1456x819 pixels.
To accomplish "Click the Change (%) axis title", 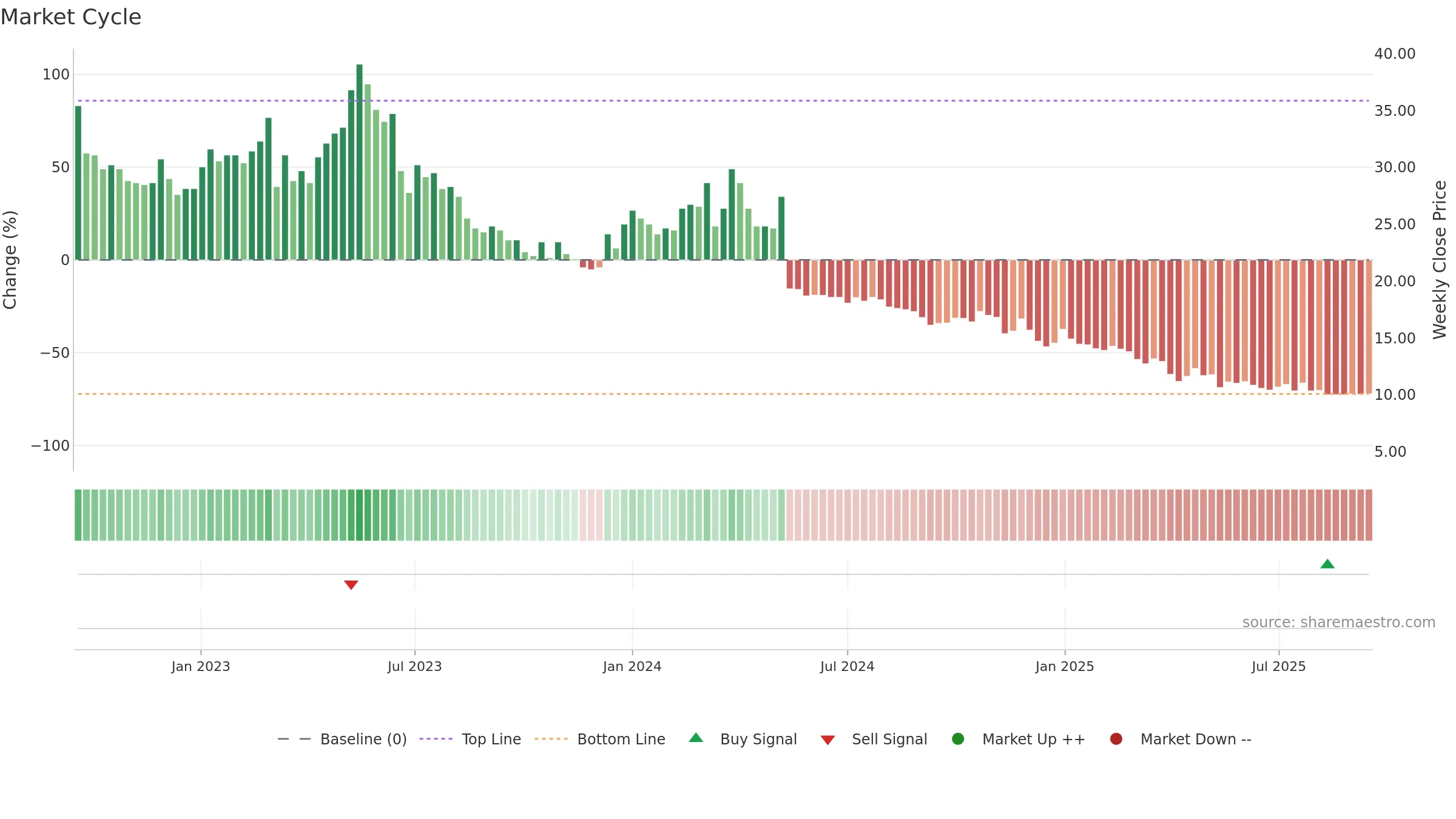I will [10, 260].
